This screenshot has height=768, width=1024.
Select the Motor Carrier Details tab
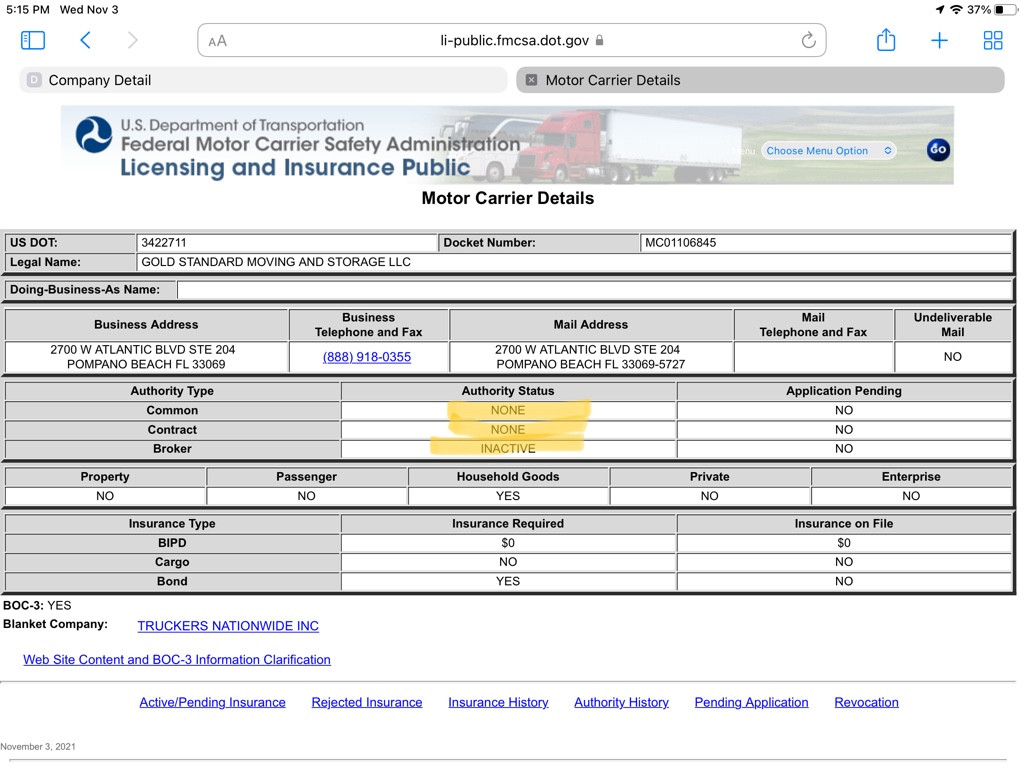[760, 80]
